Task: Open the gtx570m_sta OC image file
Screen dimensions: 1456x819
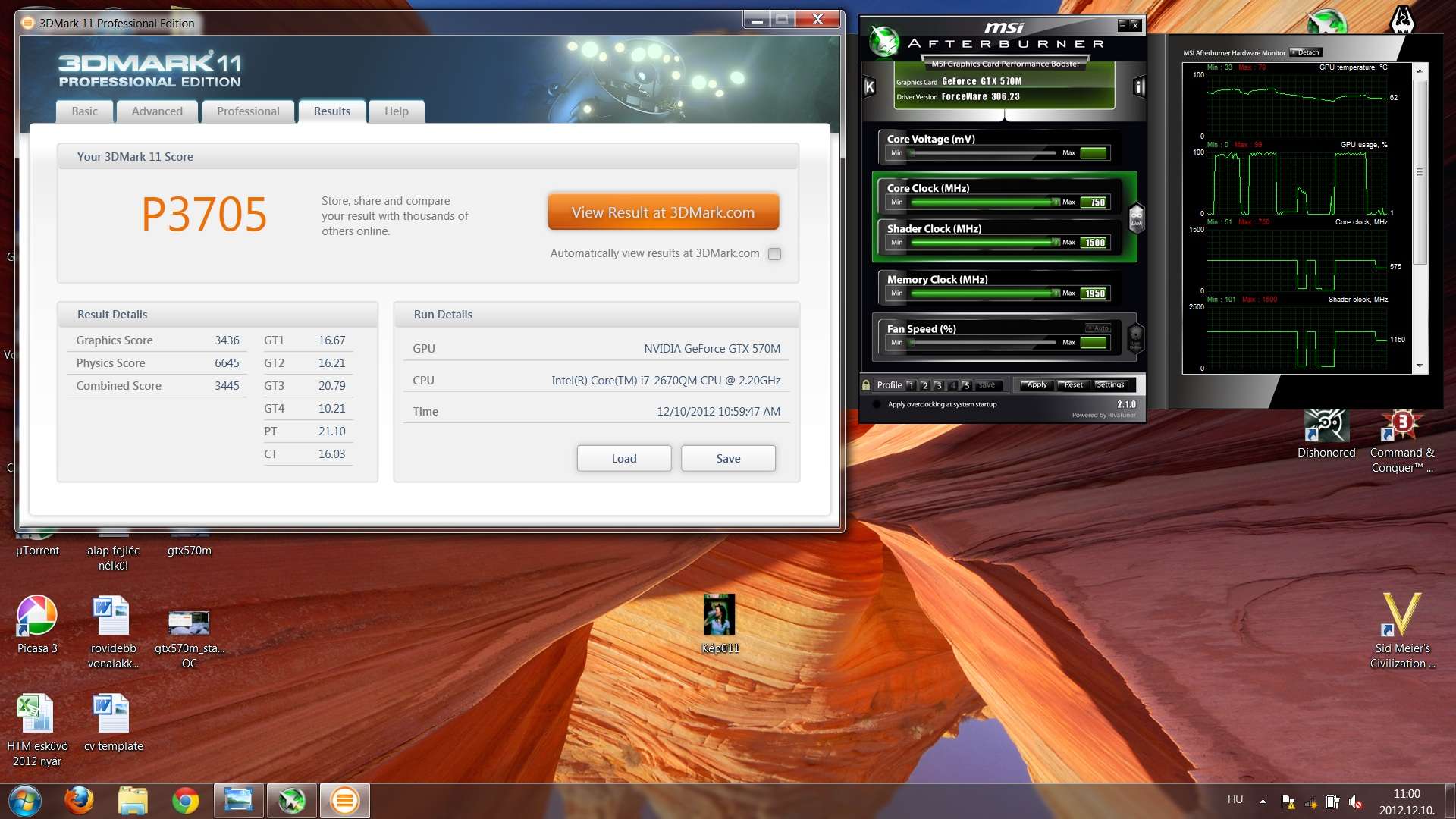Action: pos(189,639)
